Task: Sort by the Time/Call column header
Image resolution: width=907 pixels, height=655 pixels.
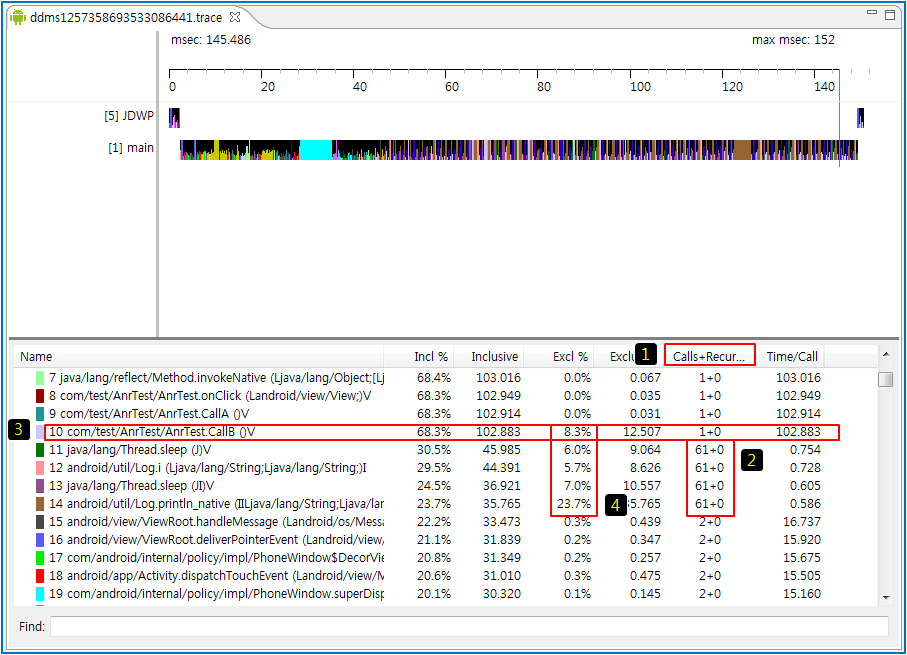Action: tap(792, 356)
